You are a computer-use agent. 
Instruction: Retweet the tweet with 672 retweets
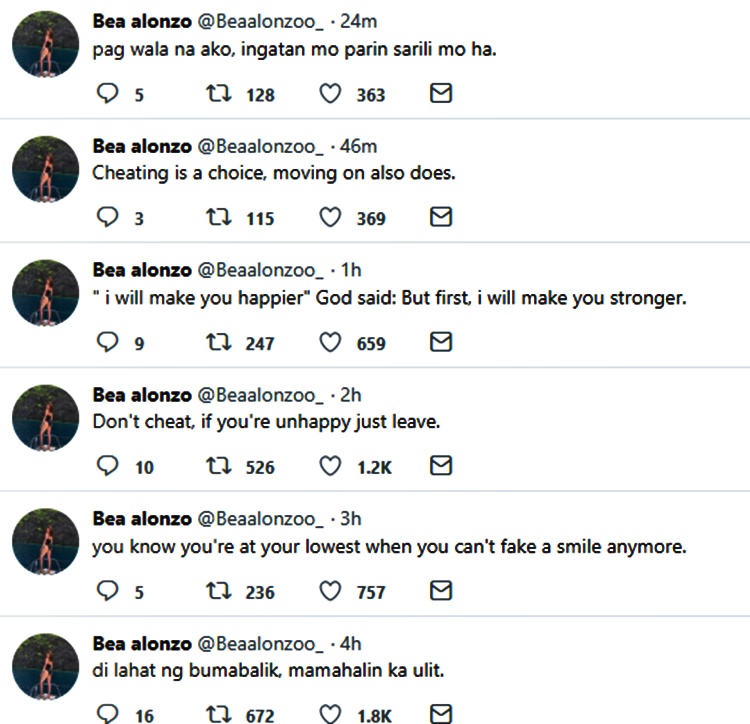217,714
